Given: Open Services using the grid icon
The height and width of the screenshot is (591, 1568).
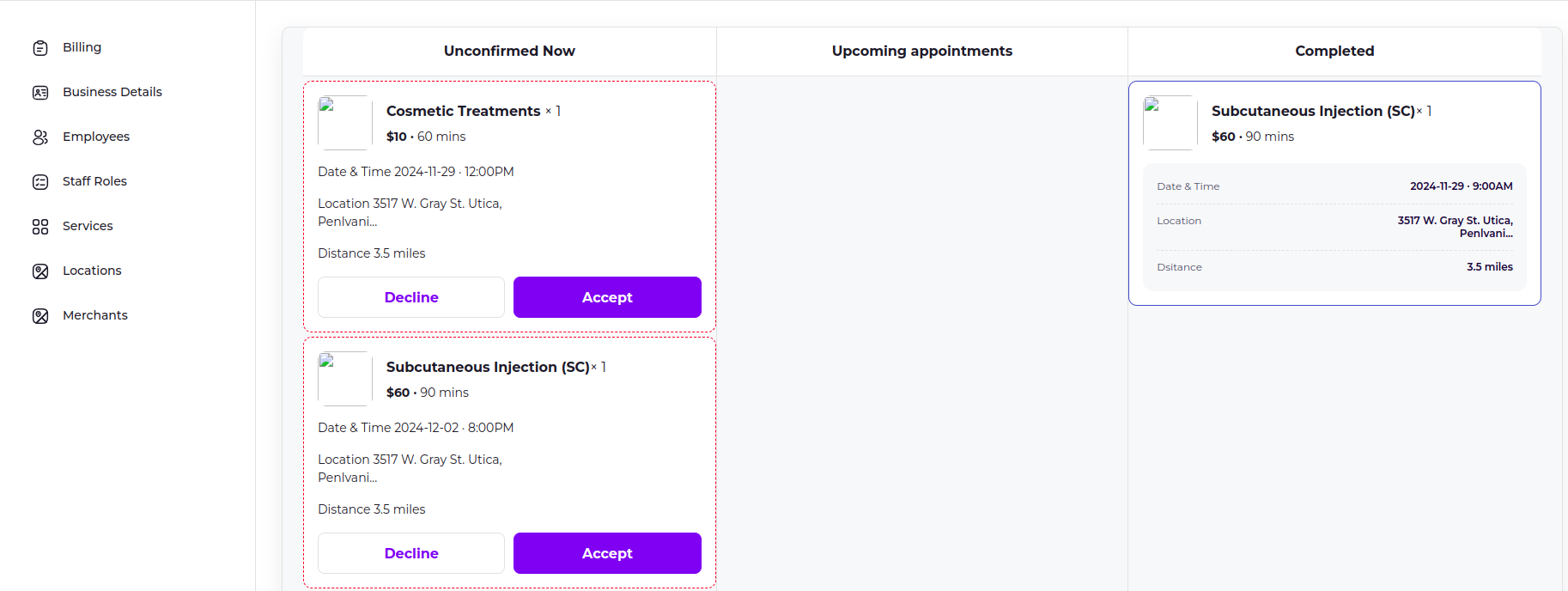Looking at the screenshot, I should point(40,226).
